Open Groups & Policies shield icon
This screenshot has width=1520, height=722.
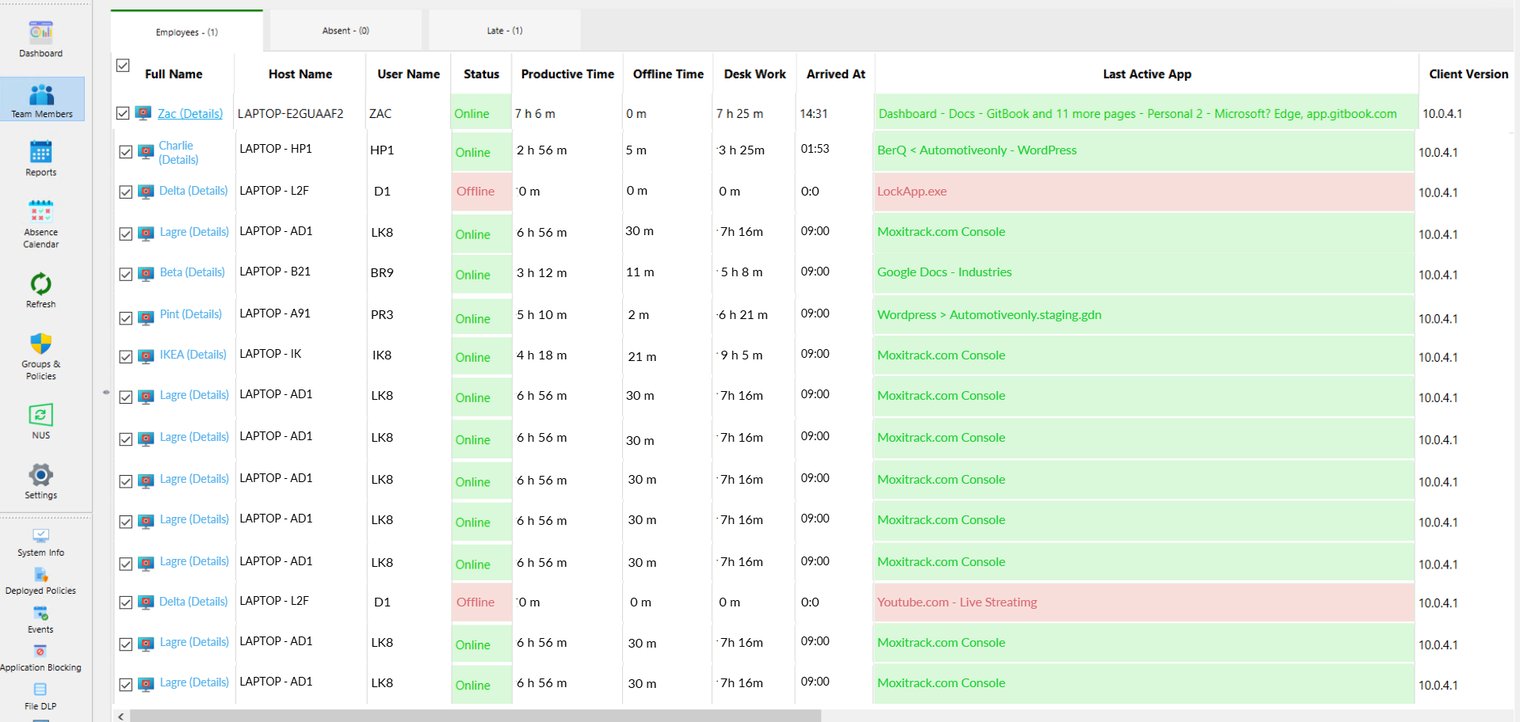[x=41, y=344]
